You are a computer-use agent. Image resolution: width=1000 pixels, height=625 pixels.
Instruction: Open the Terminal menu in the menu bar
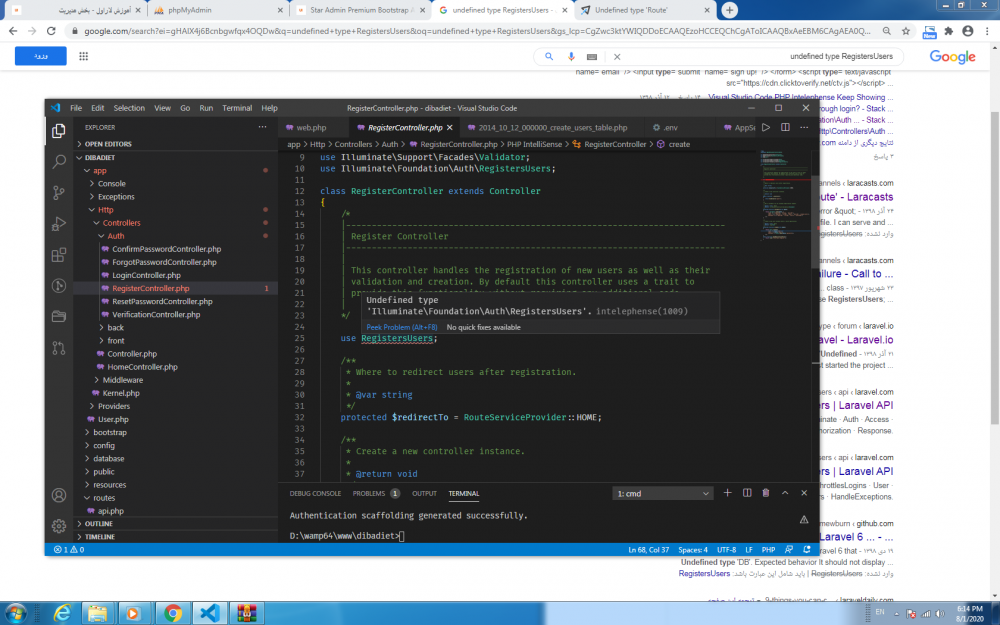237,108
